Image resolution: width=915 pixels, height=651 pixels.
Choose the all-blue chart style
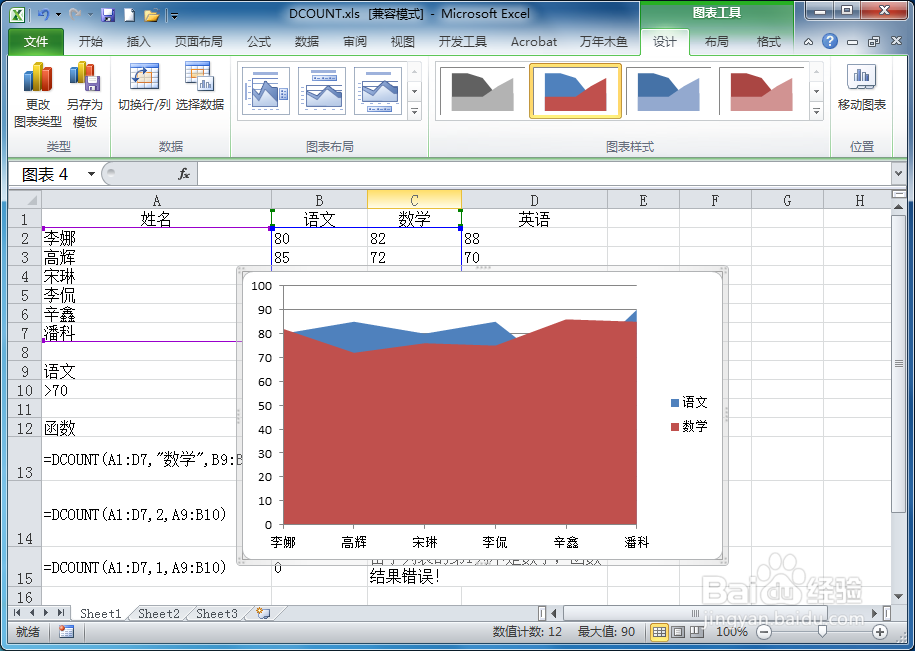[x=668, y=91]
